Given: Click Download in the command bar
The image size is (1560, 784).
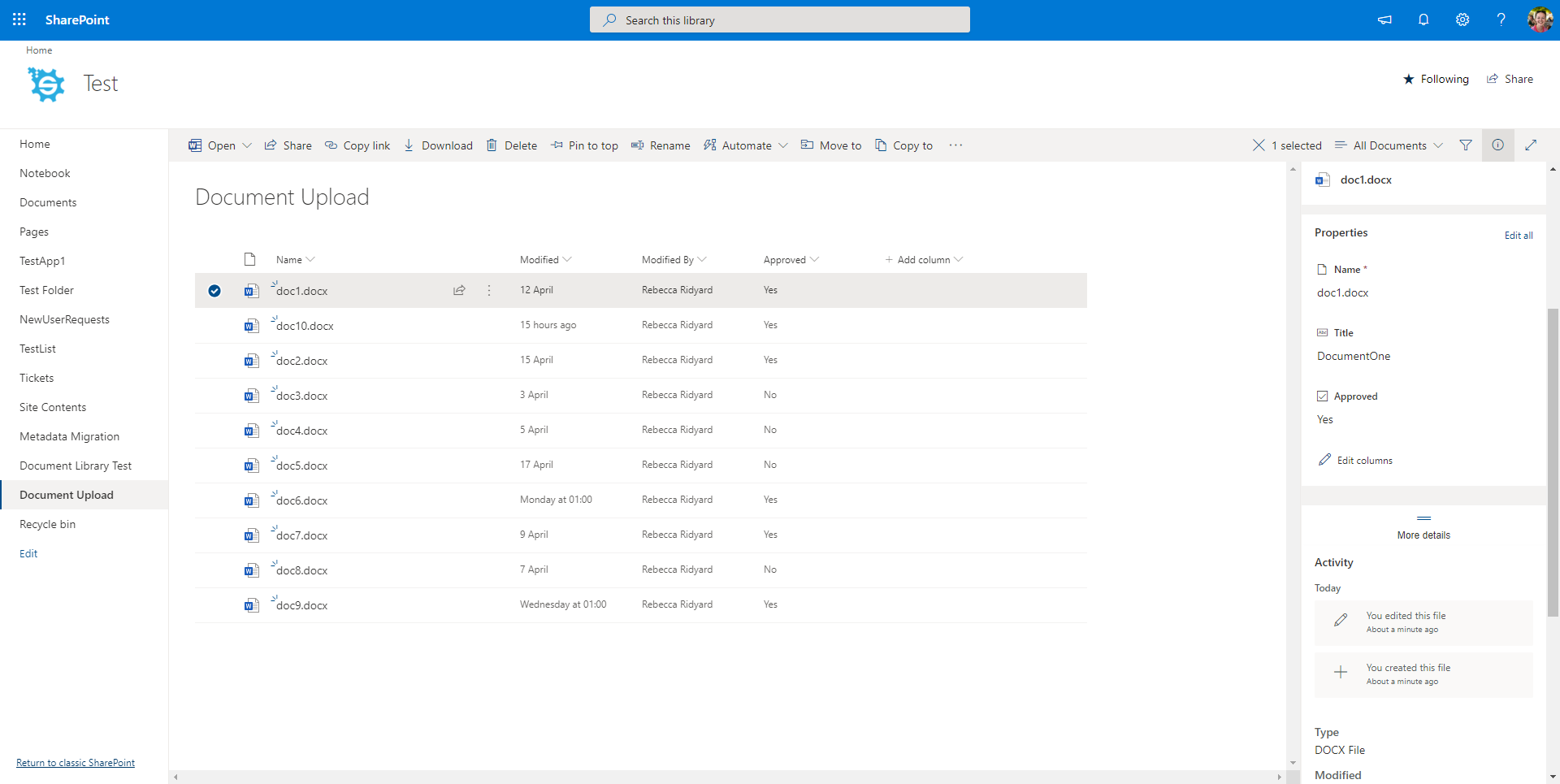Looking at the screenshot, I should [438, 145].
